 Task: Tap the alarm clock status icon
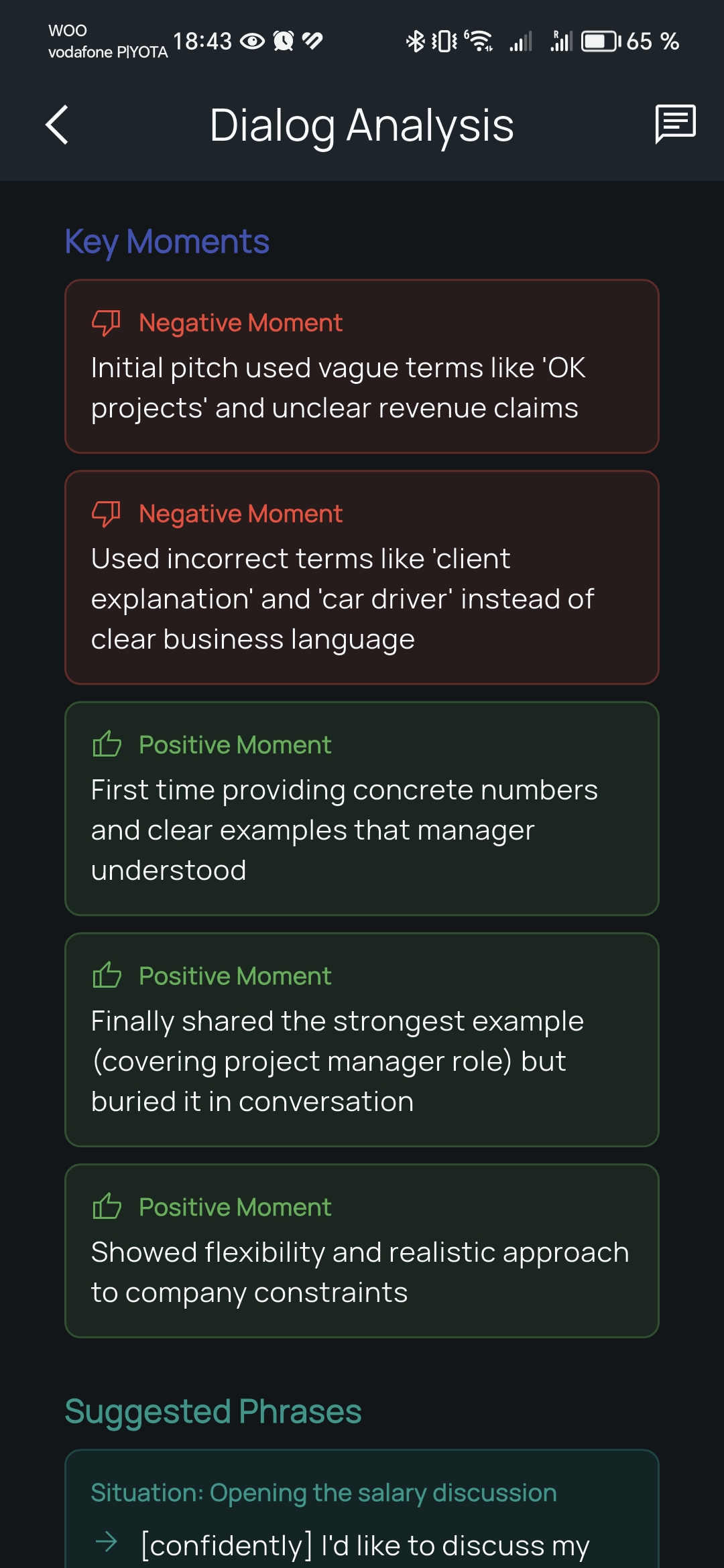(x=284, y=42)
